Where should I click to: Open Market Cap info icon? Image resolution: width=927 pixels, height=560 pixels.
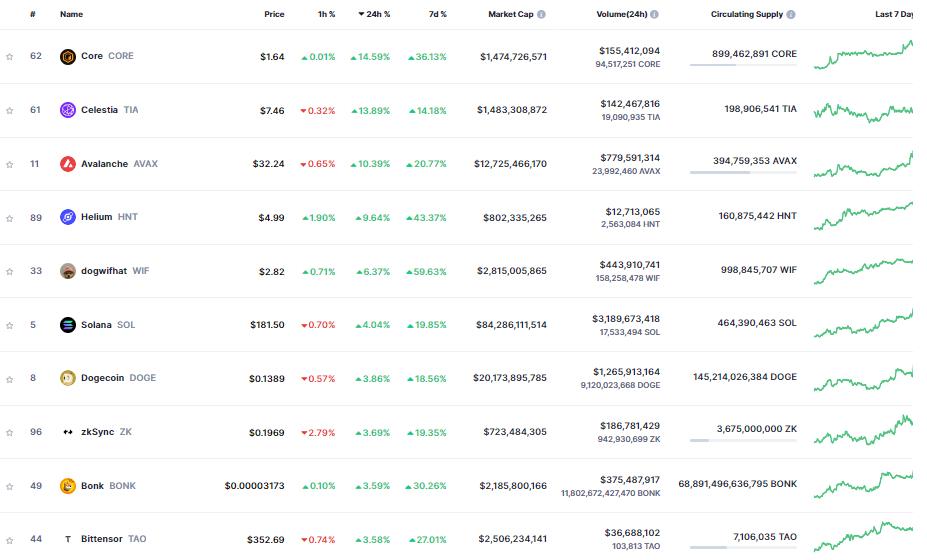[541, 14]
